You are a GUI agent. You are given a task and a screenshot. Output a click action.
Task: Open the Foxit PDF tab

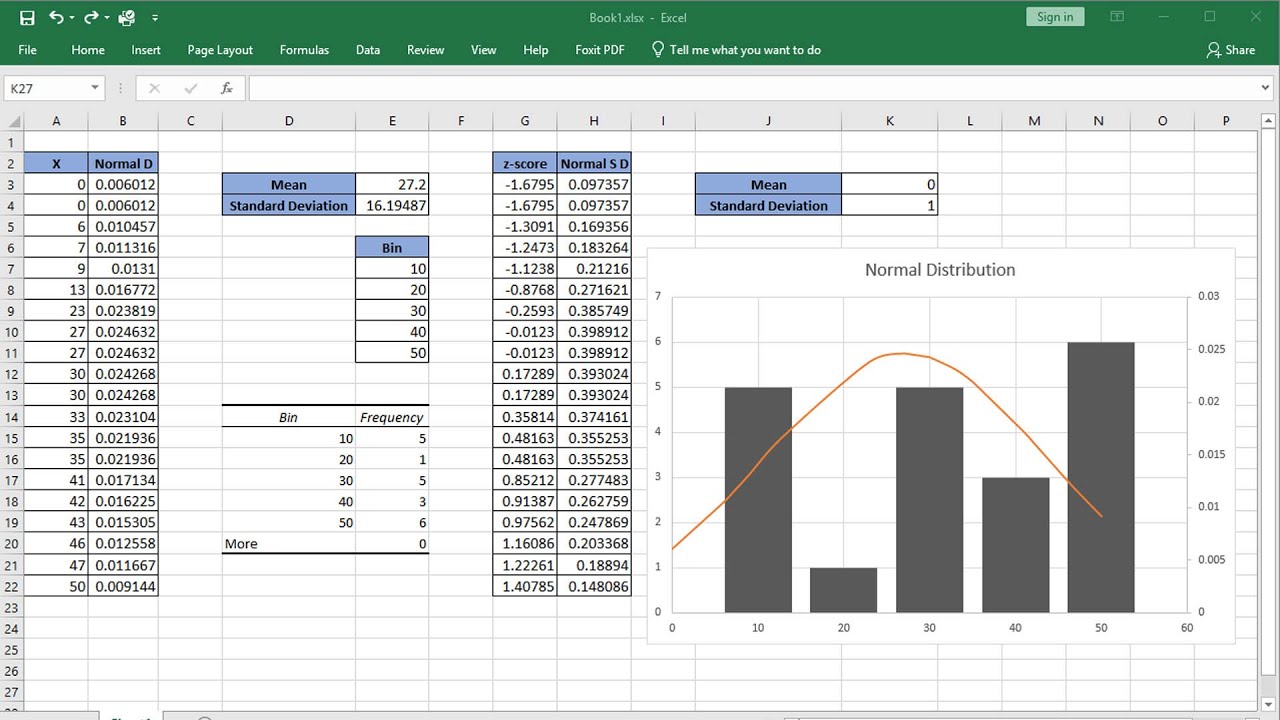600,50
